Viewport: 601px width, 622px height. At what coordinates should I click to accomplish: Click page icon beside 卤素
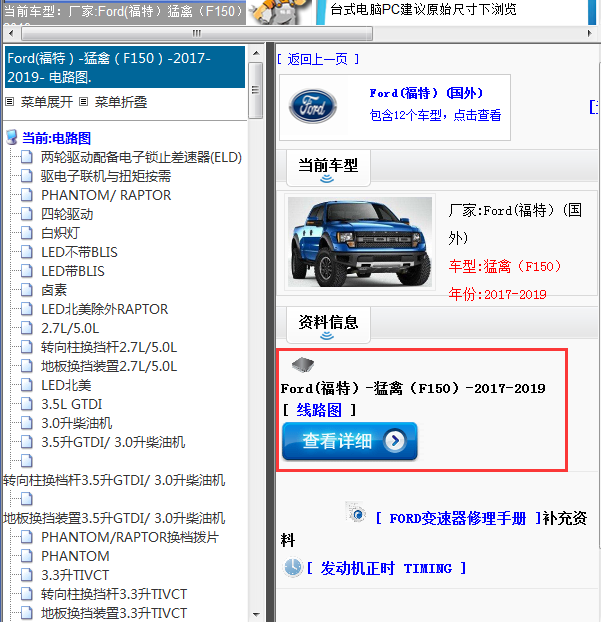(x=27, y=290)
